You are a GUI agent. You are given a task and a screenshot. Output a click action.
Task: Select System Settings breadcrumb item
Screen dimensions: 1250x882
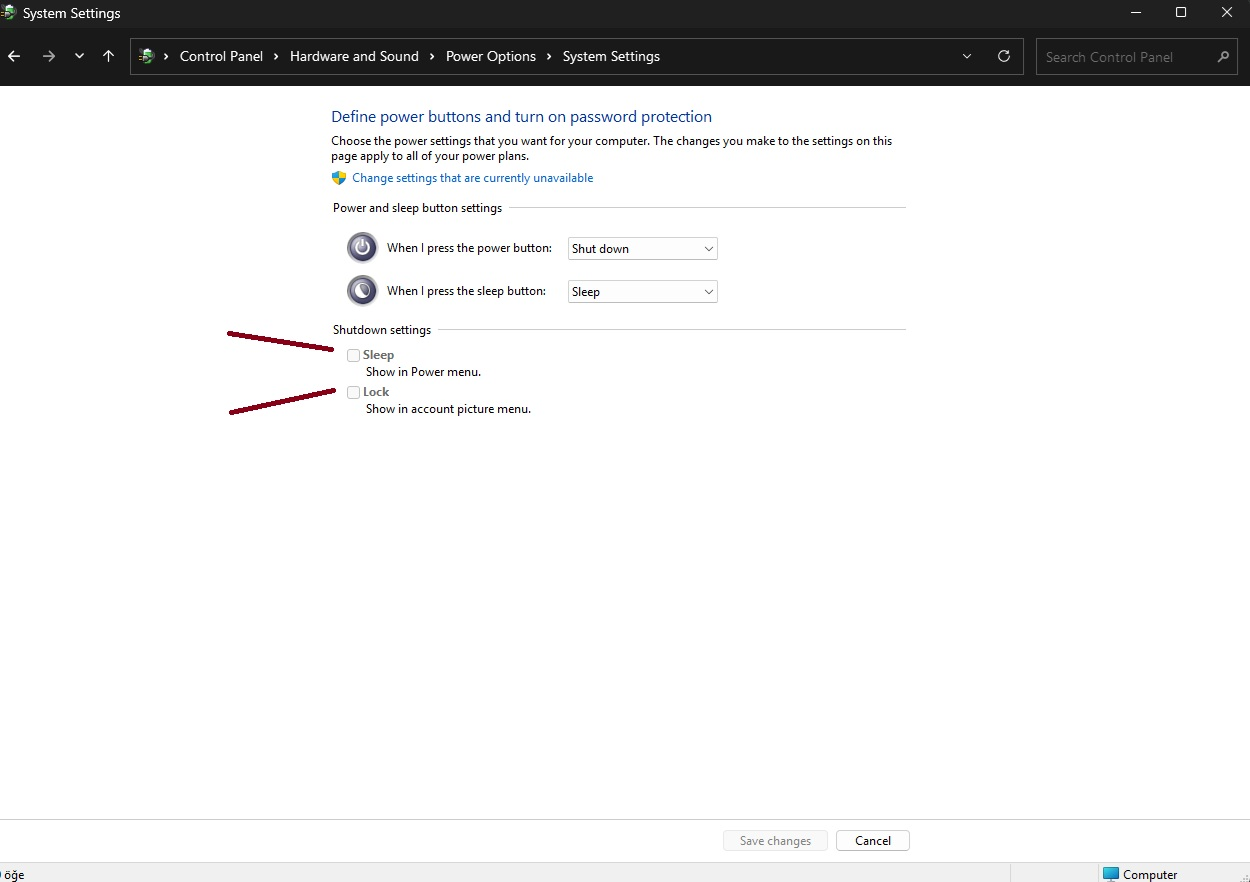(x=611, y=57)
